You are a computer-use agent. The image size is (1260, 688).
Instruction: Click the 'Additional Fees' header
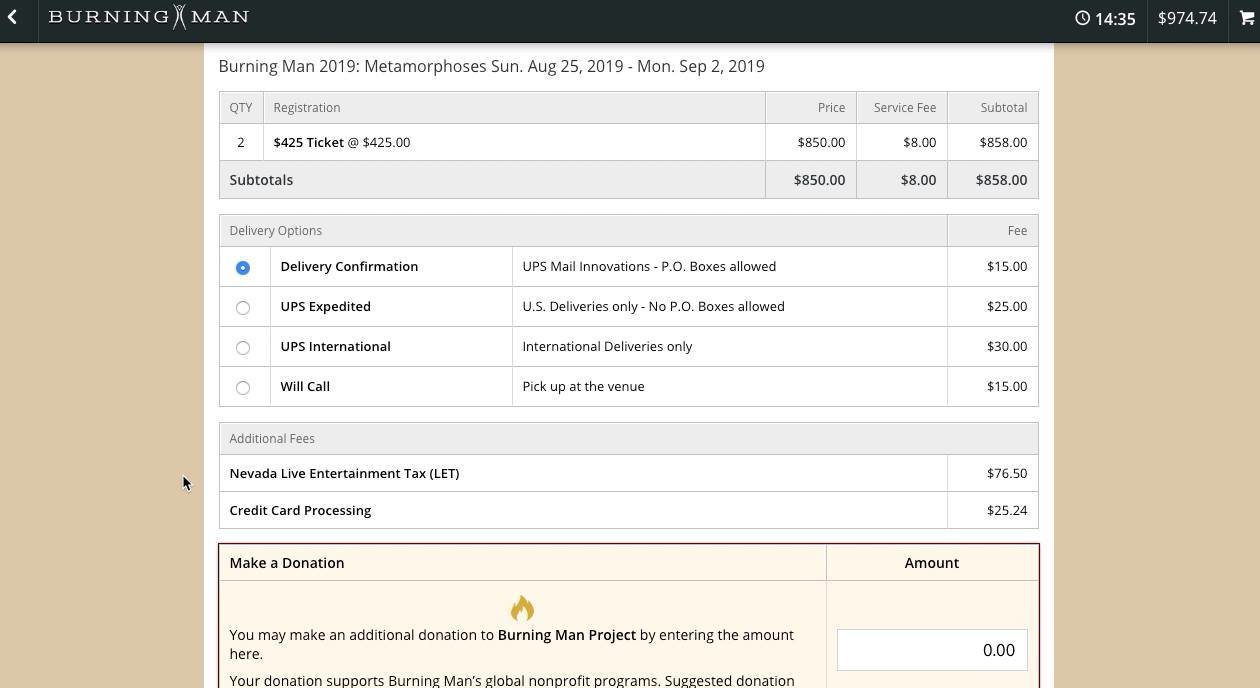point(272,438)
